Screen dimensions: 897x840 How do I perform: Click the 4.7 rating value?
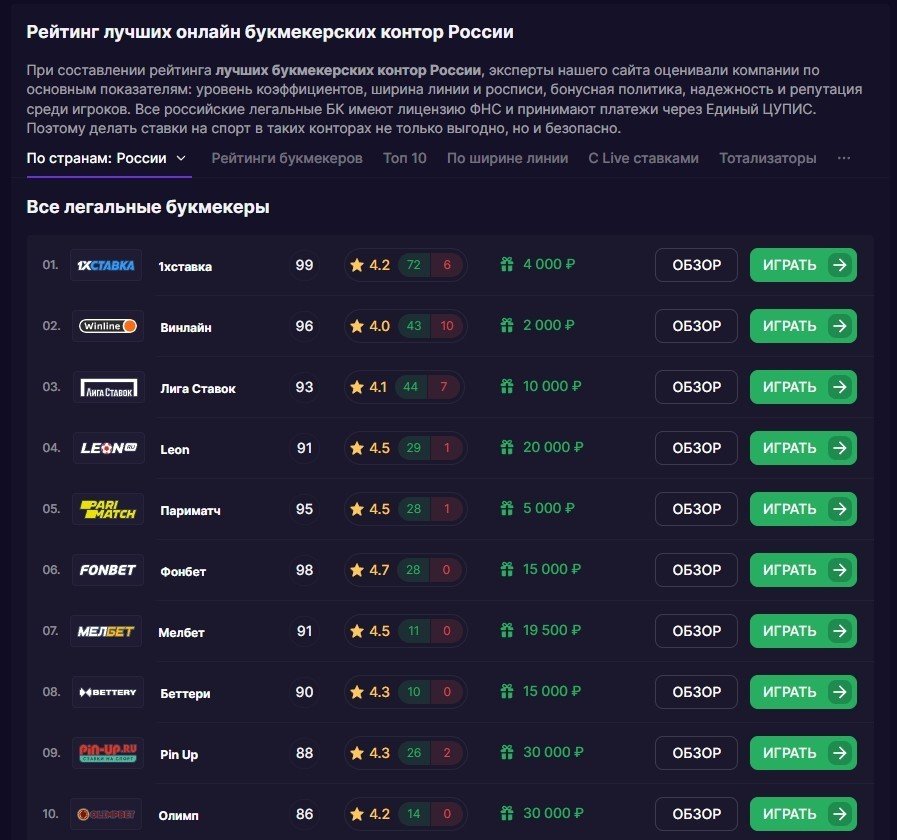pos(379,570)
